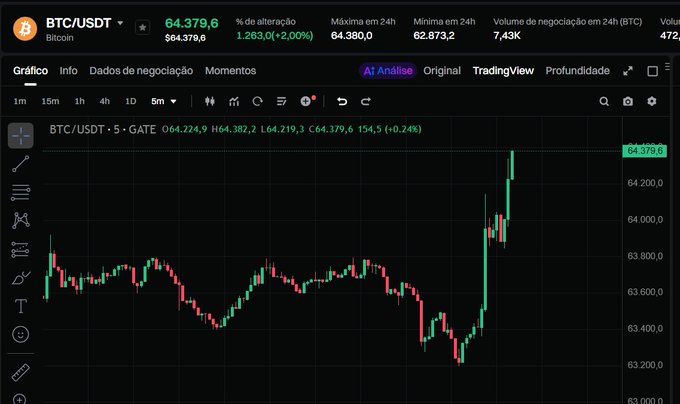
Task: Select the 4h timeframe
Action: pos(105,101)
